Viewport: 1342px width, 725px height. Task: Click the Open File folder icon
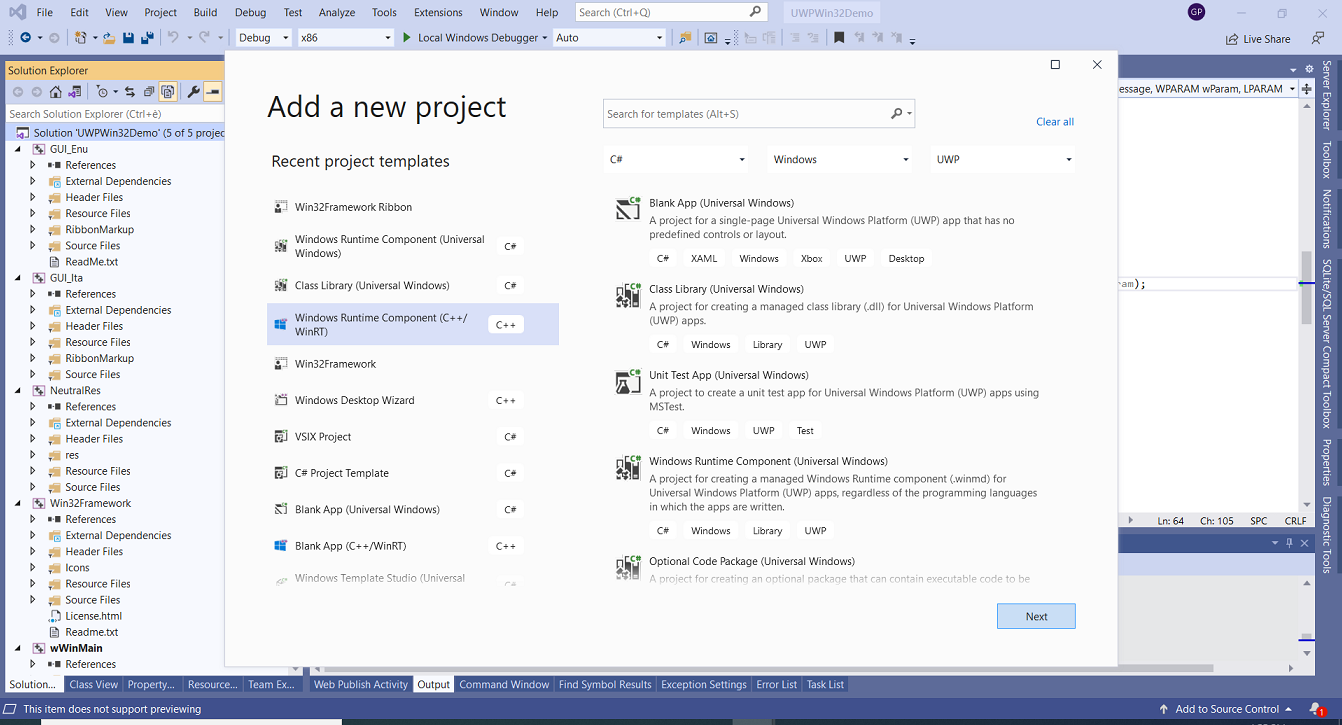pos(109,38)
